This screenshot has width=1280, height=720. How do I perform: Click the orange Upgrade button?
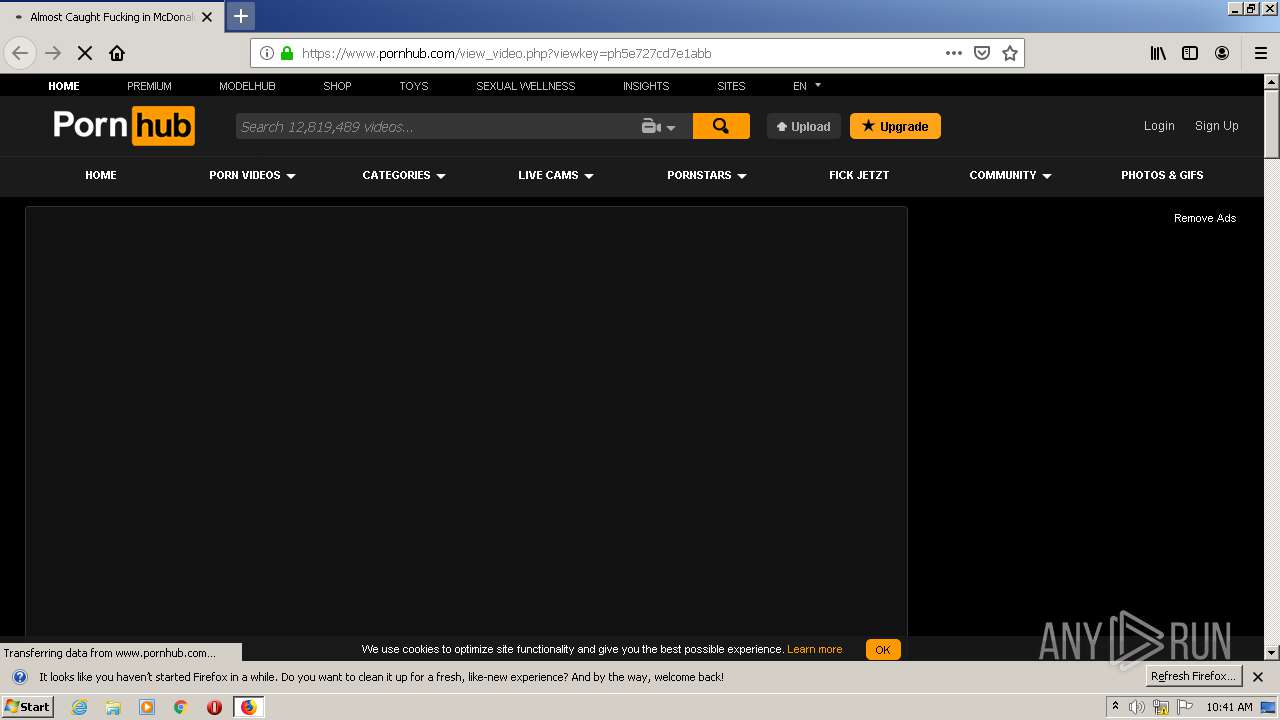[x=895, y=126]
